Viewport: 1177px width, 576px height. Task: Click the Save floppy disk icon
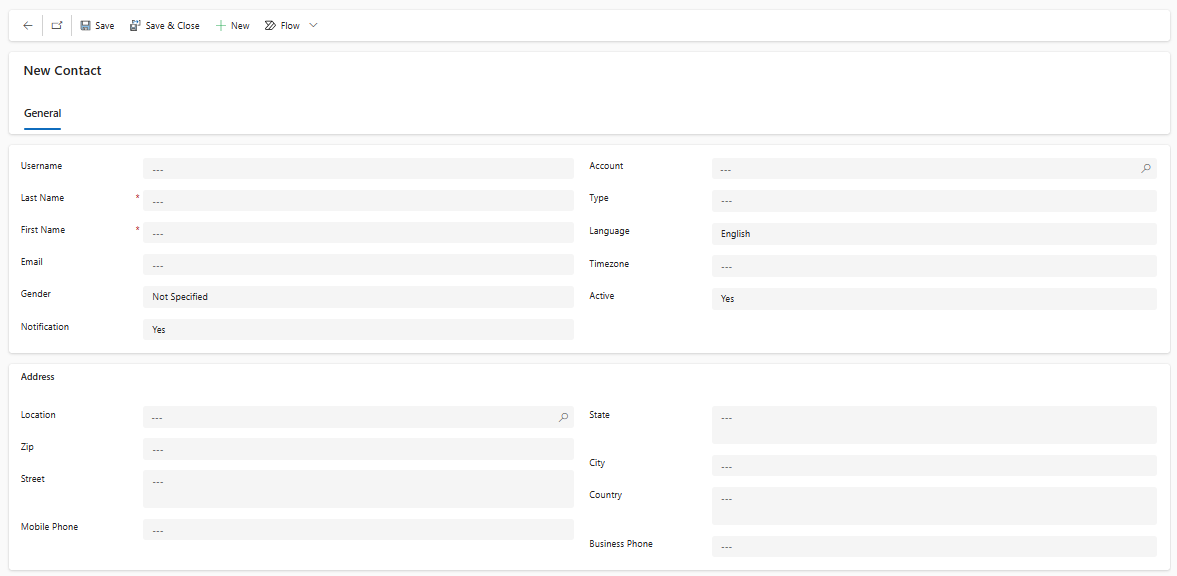(x=86, y=26)
